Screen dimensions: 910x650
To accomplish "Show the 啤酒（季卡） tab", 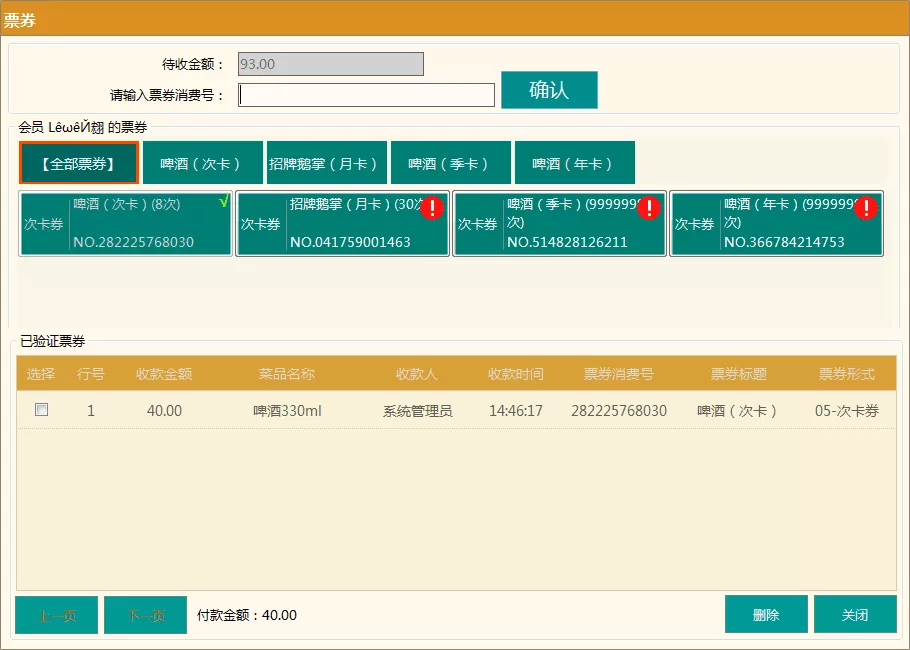I will (450, 163).
